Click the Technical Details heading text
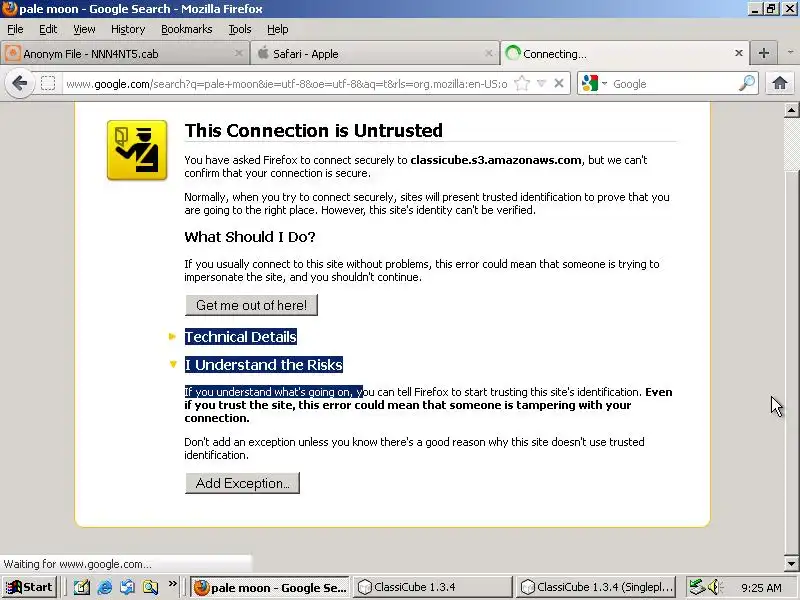Image resolution: width=800 pixels, height=600 pixels. 241,337
